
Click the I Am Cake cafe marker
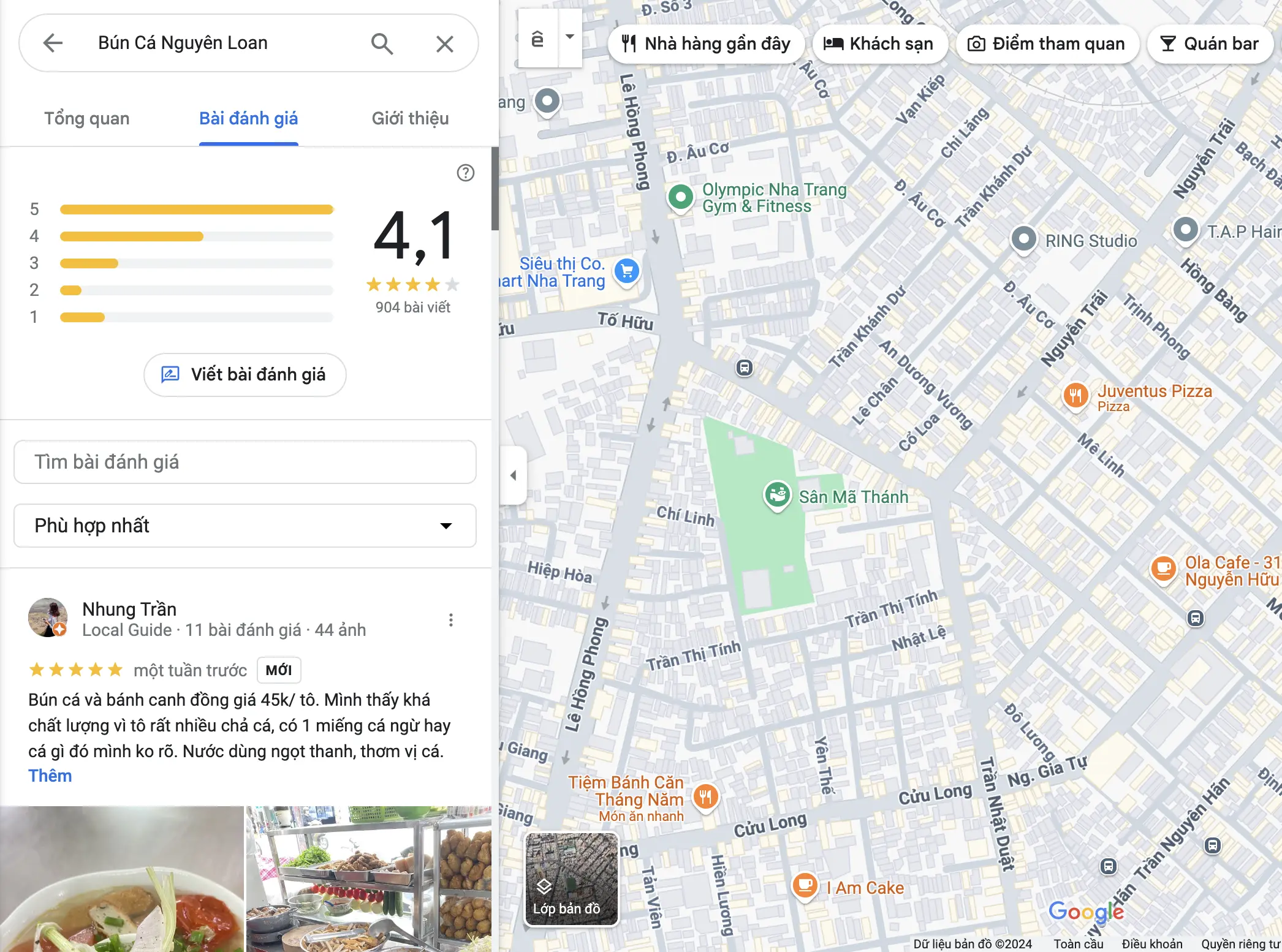pyautogui.click(x=805, y=886)
